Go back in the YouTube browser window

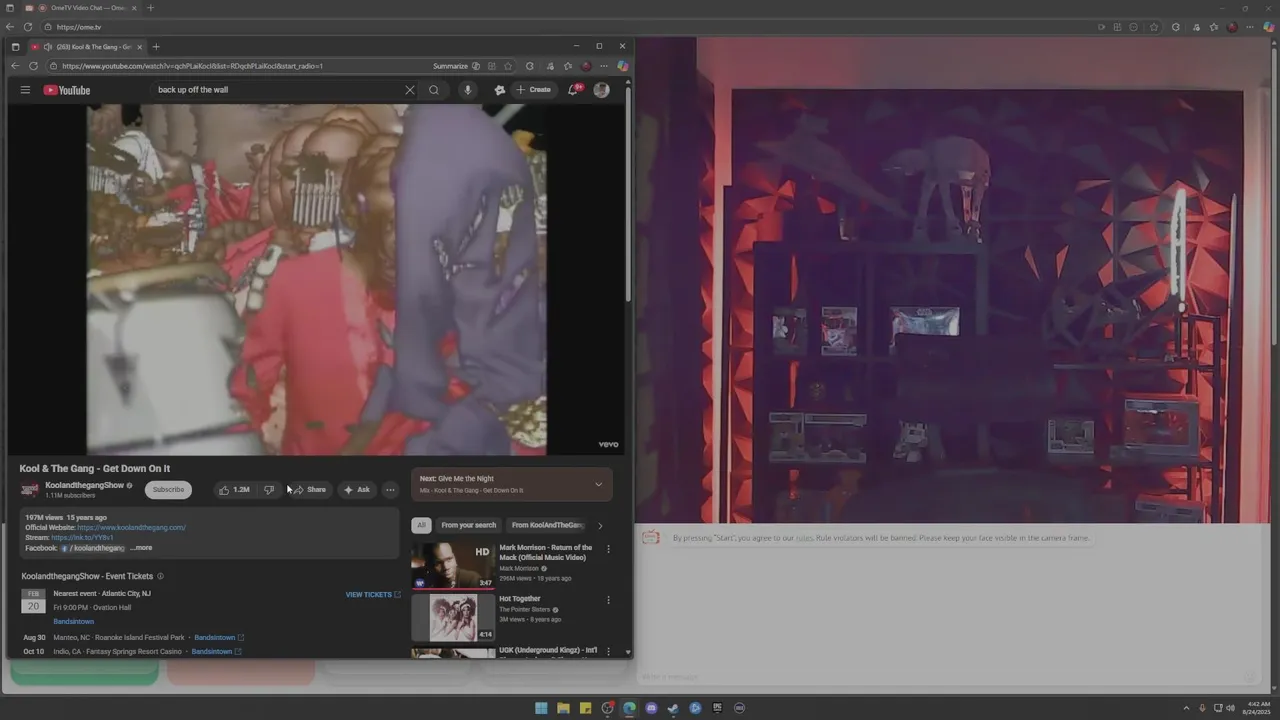coord(15,66)
